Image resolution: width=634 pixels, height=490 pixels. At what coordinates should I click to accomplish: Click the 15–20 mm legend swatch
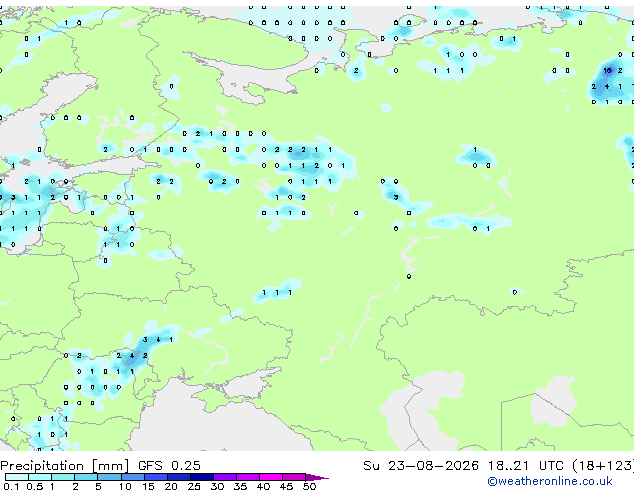pos(155,477)
